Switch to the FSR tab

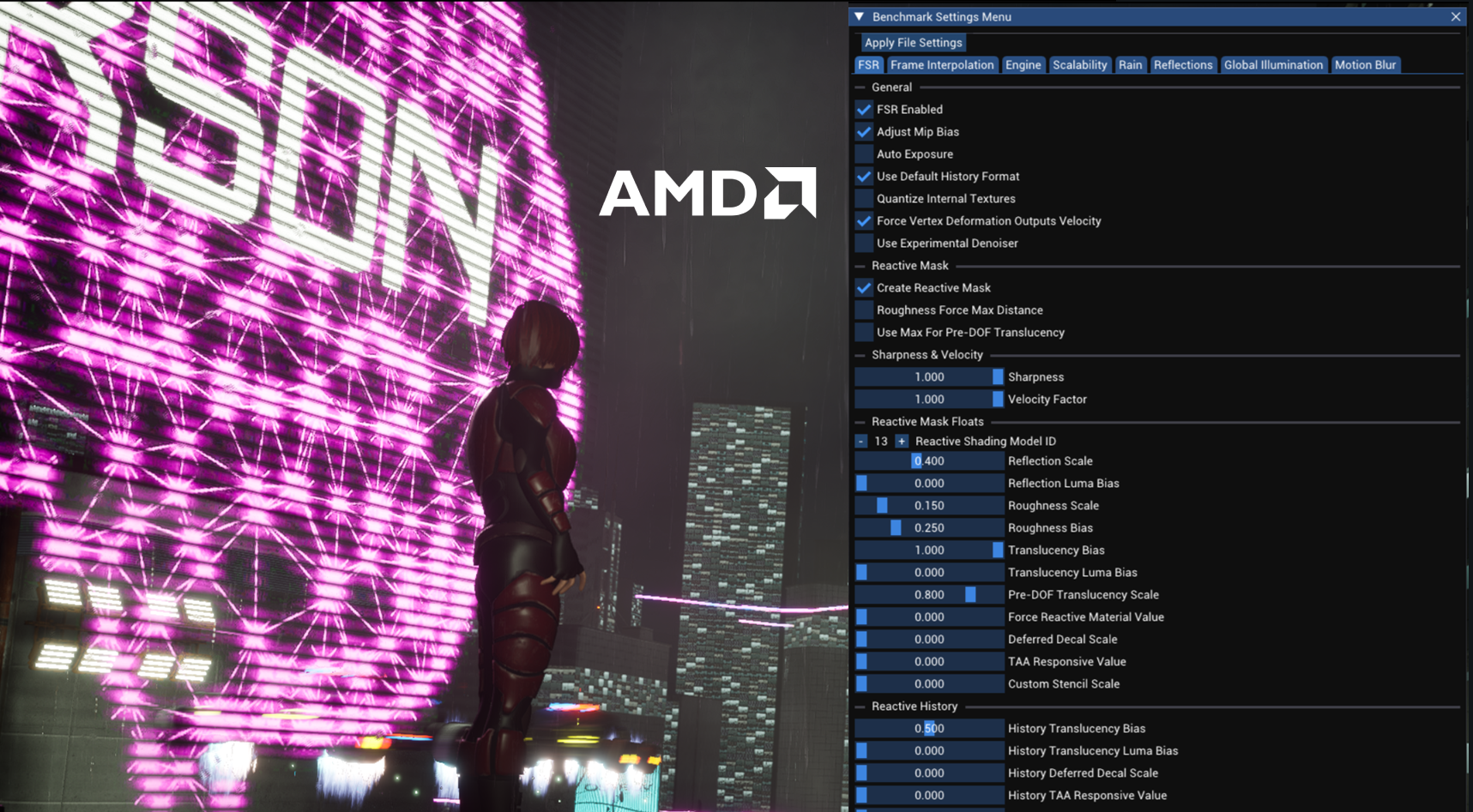click(x=868, y=64)
